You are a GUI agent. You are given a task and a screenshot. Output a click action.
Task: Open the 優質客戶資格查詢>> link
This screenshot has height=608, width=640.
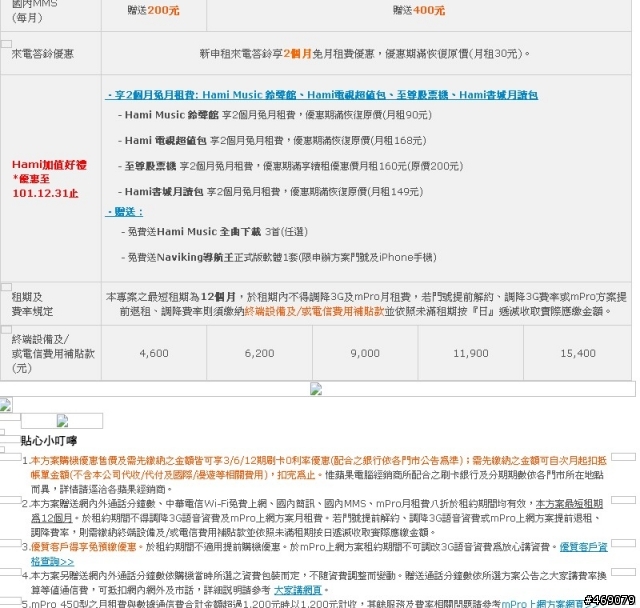pos(583,547)
